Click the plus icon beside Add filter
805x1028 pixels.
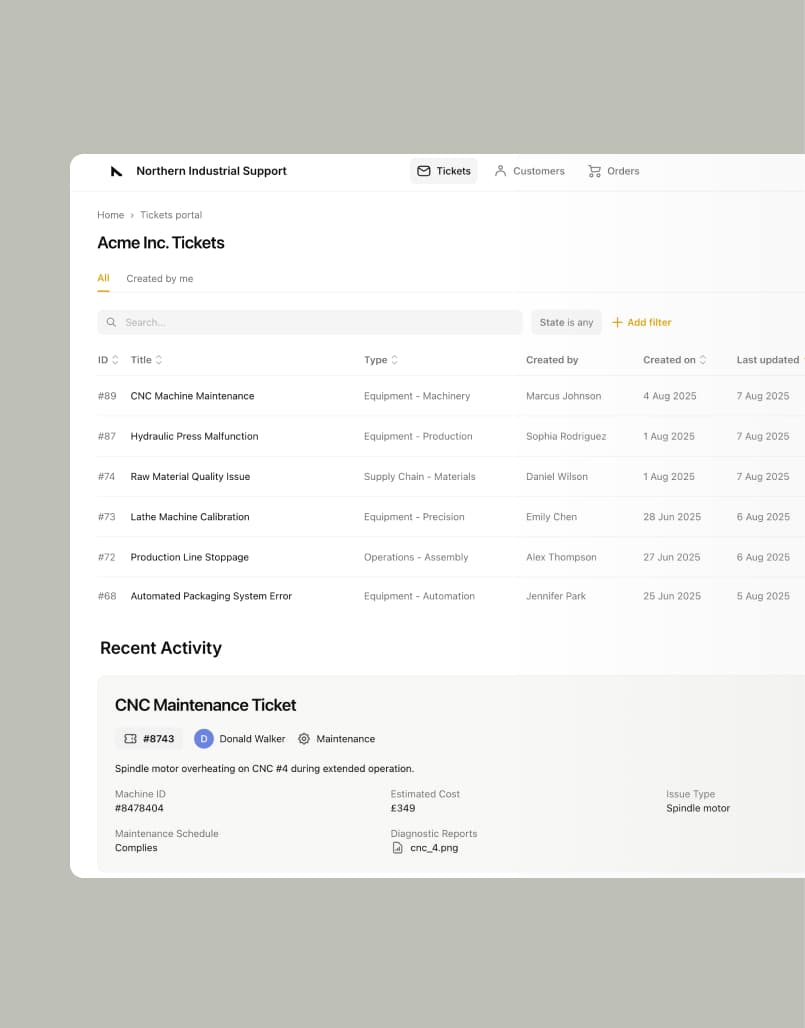click(x=617, y=322)
